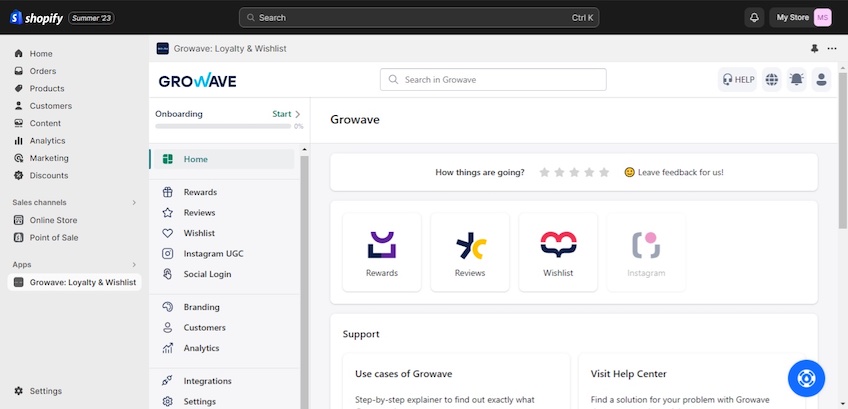The height and width of the screenshot is (409, 848).
Task: Open Visit Help Center card
Action: point(692,381)
